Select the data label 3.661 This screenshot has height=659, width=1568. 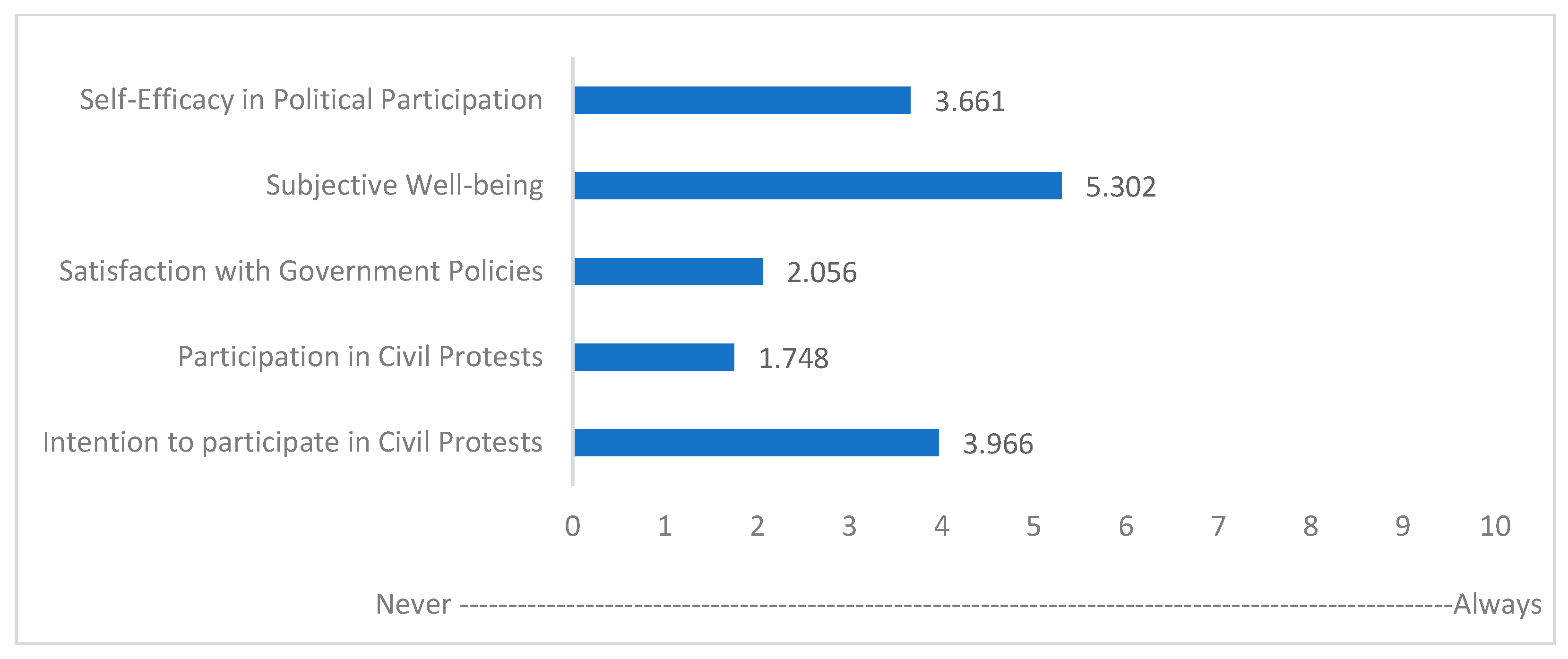(x=969, y=102)
